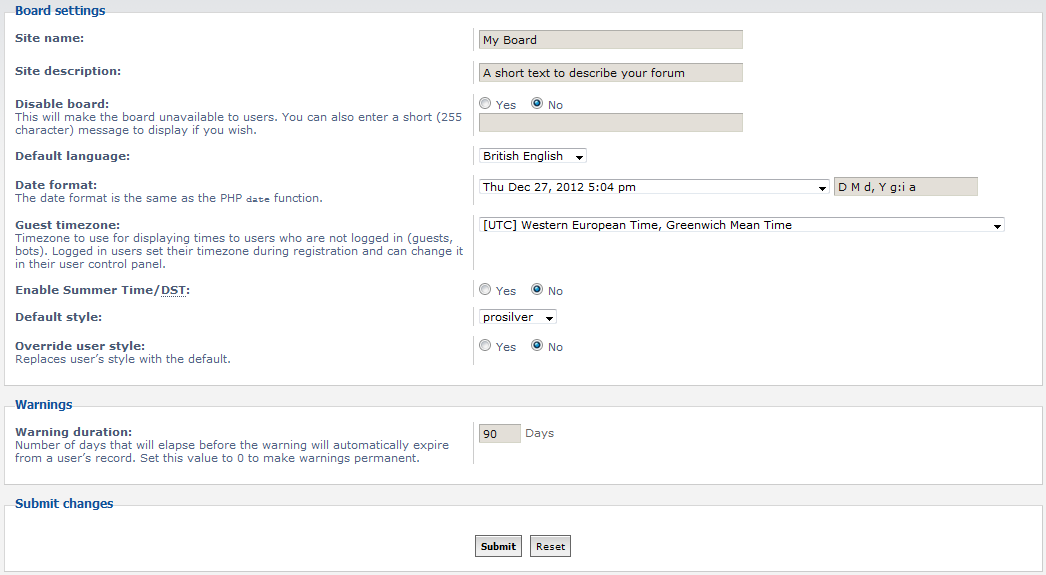Image resolution: width=1046 pixels, height=575 pixels.
Task: Select No for Disable board
Action: [537, 104]
